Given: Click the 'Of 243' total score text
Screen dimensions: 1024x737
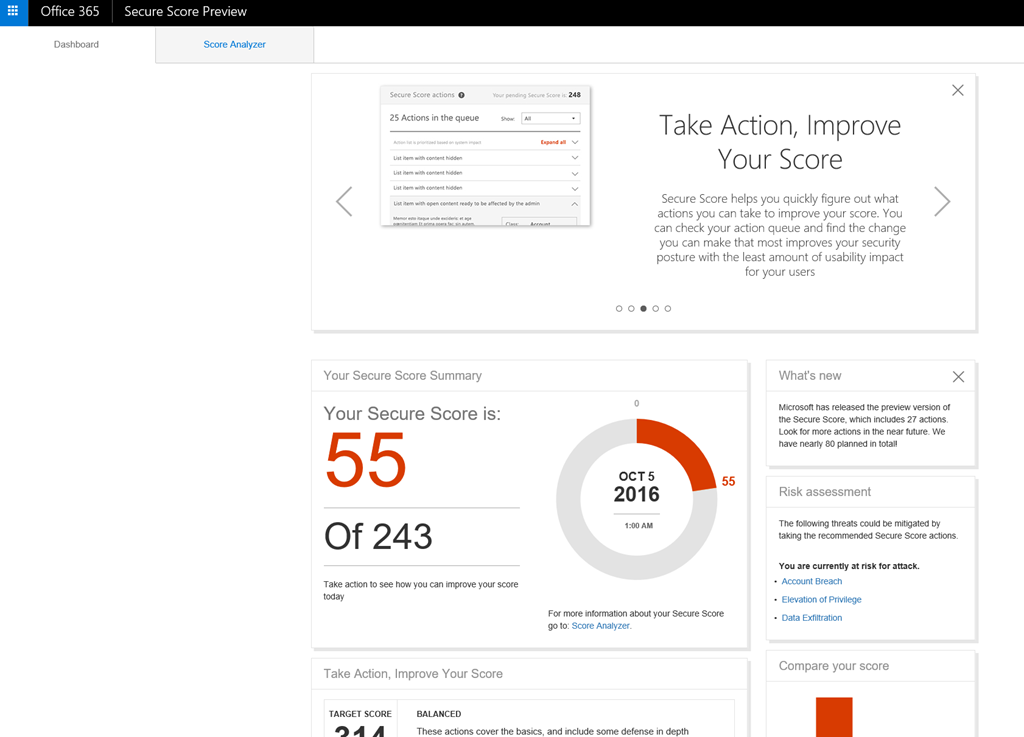Looking at the screenshot, I should point(378,536).
